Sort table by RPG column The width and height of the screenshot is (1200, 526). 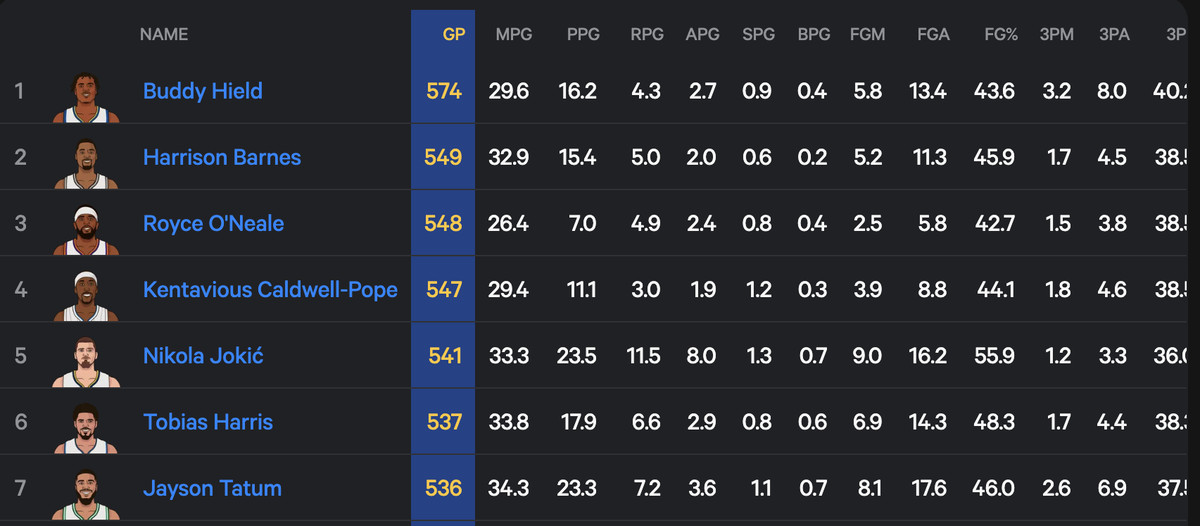(x=646, y=34)
